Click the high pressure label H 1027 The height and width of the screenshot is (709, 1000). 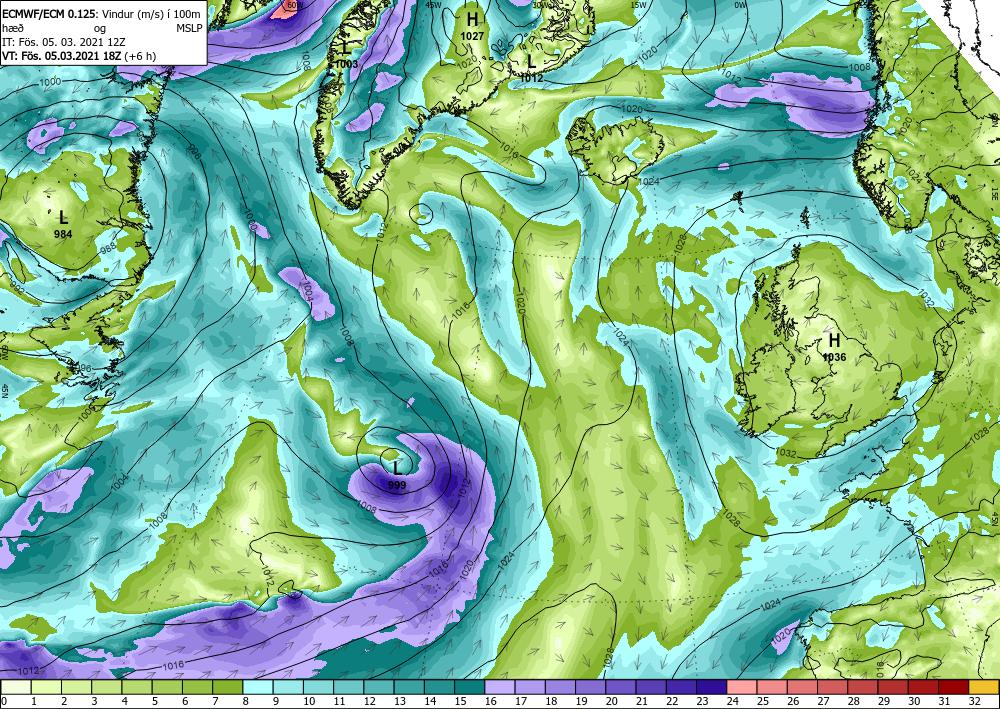pos(472,26)
